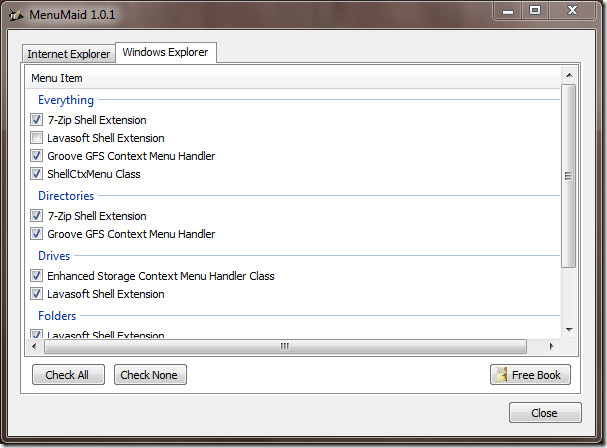Viewport: 607px width, 448px height.
Task: Uncheck Lavasoft Shell Extension under Drives
Action: pos(36,294)
